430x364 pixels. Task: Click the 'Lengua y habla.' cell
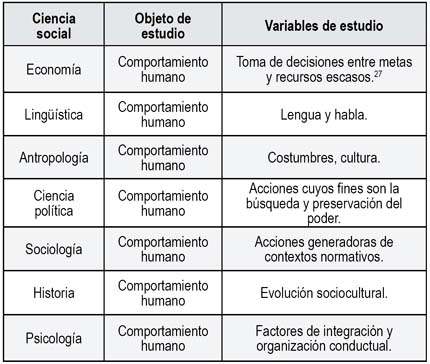point(324,115)
